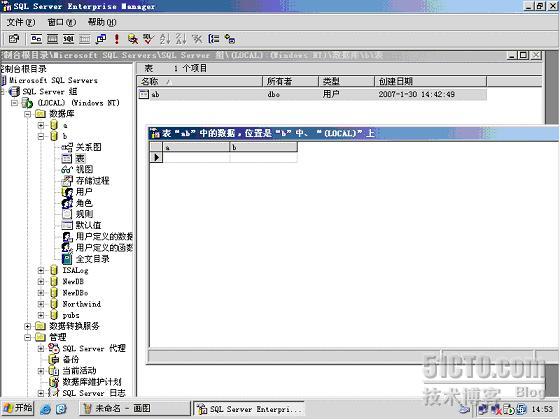Image resolution: width=560 pixels, height=420 pixels.
Task: Toggle the grid pane toolbar icon
Action: tap(52, 39)
